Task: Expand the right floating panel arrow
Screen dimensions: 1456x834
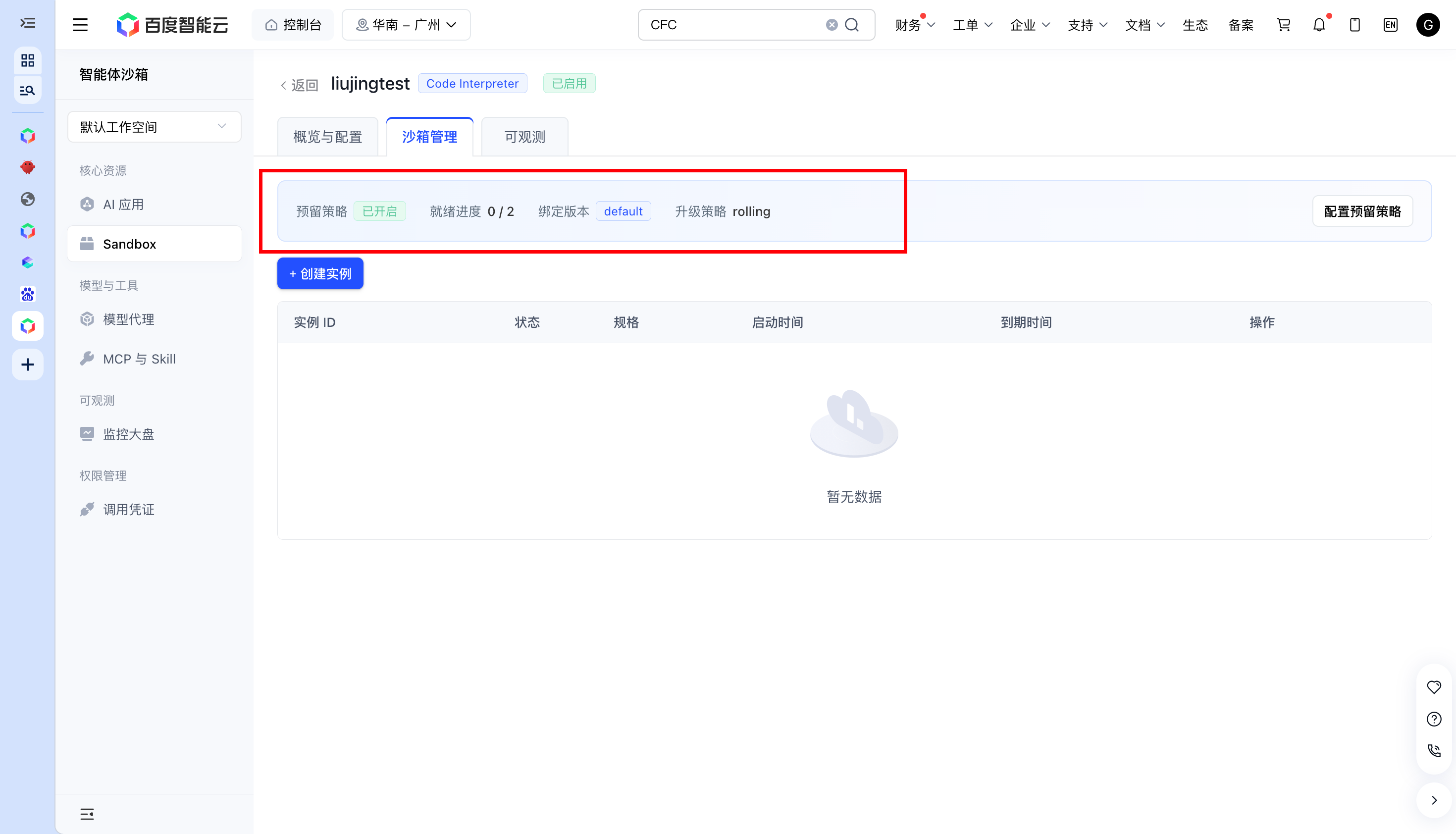Action: [1434, 800]
